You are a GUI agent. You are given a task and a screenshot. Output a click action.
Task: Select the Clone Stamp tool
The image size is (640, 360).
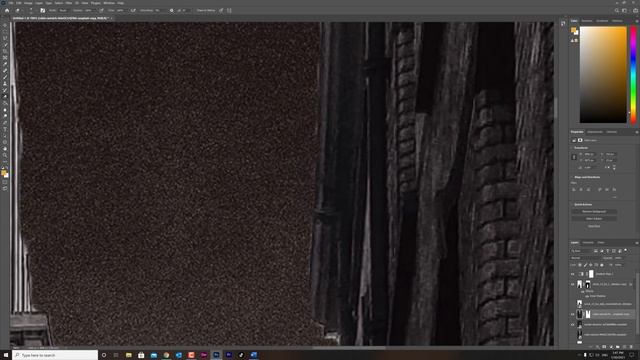click(x=5, y=84)
